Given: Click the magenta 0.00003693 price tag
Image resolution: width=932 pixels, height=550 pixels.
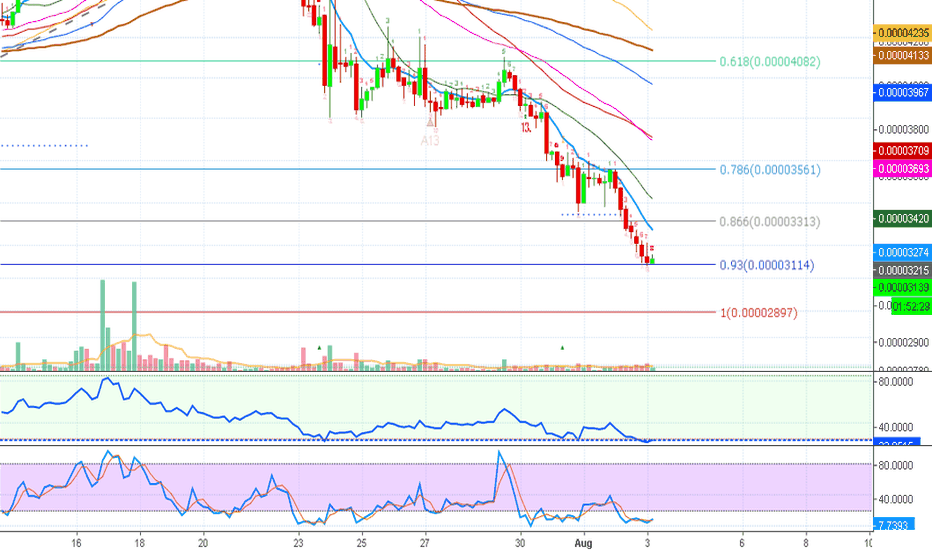Looking at the screenshot, I should coord(902,169).
